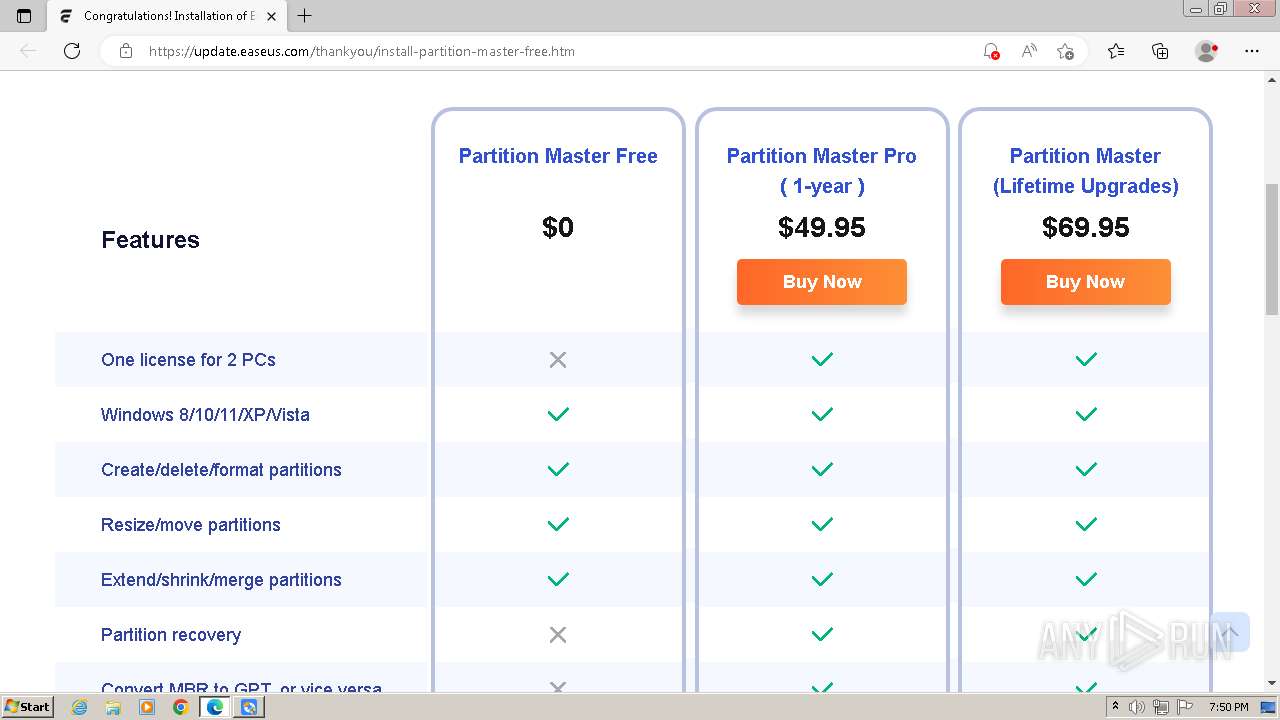Click Pro checkmark for One license row
This screenshot has width=1280, height=720.
click(x=822, y=359)
